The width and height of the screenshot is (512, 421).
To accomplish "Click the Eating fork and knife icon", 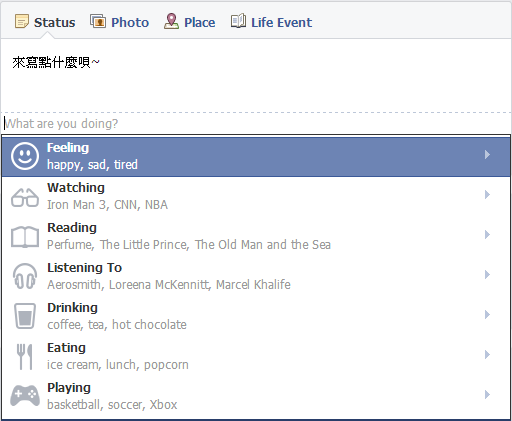I will 25,357.
